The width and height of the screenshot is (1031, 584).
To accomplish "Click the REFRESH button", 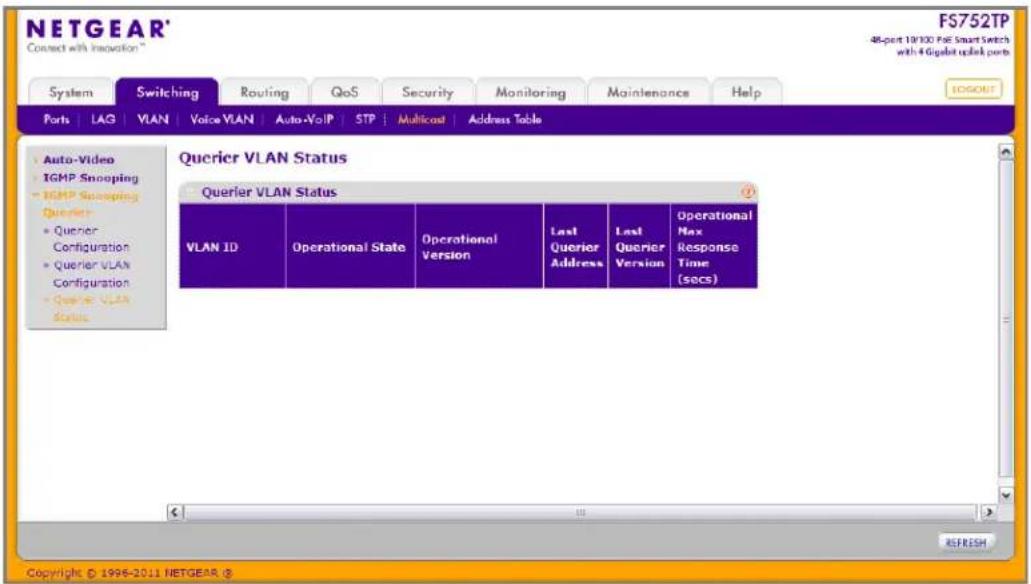I will coord(965,543).
